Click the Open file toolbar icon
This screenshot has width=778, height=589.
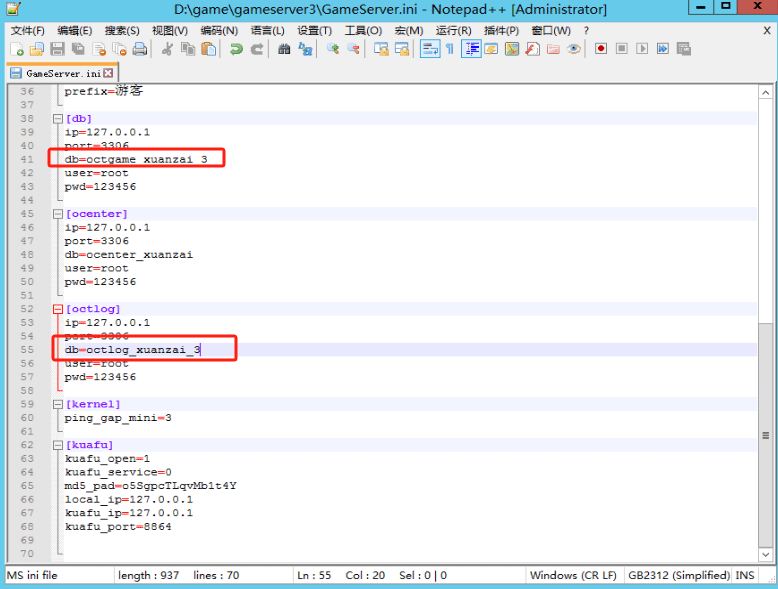37,49
